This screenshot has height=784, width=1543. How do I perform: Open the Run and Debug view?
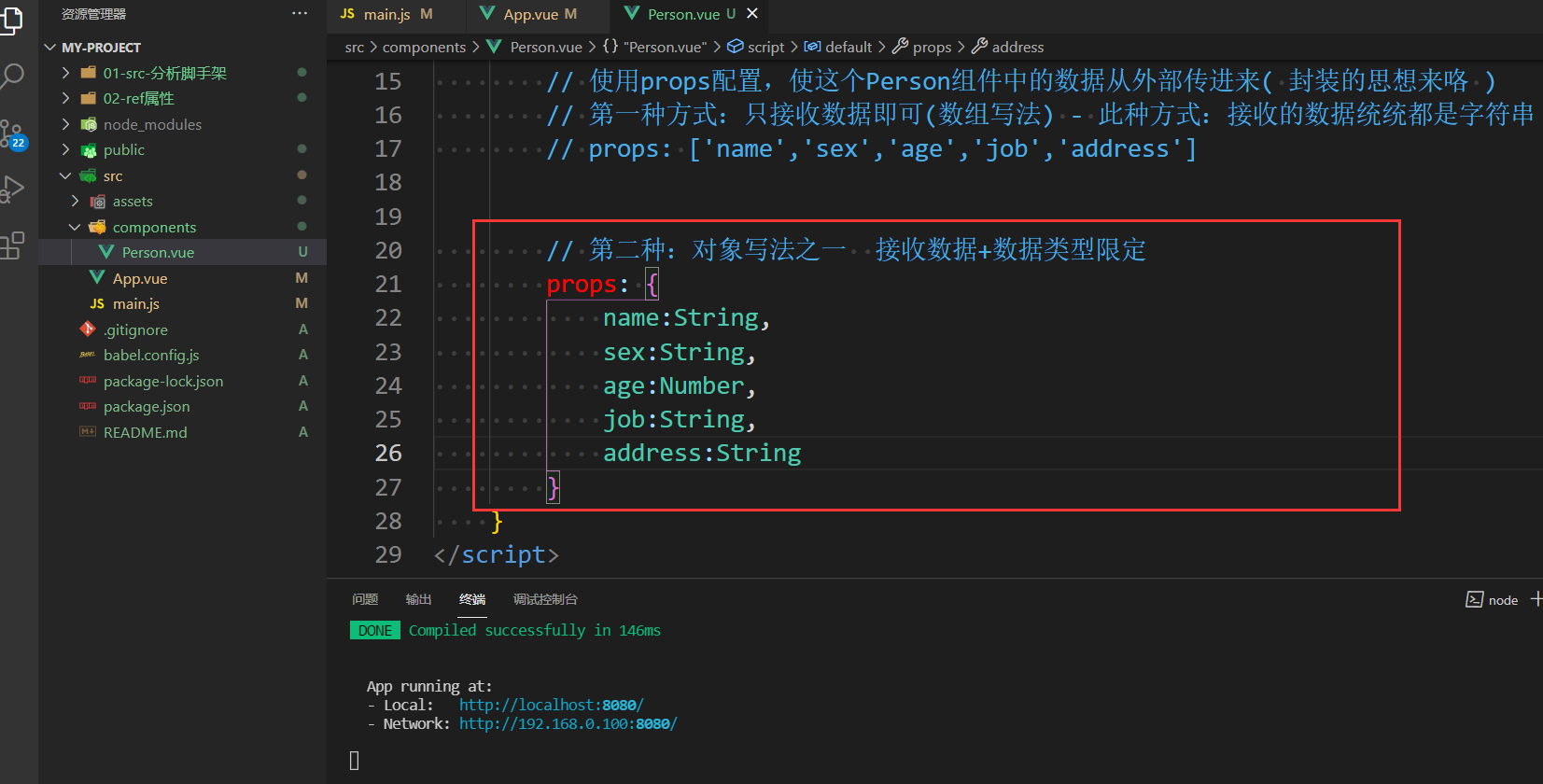pos(11,189)
